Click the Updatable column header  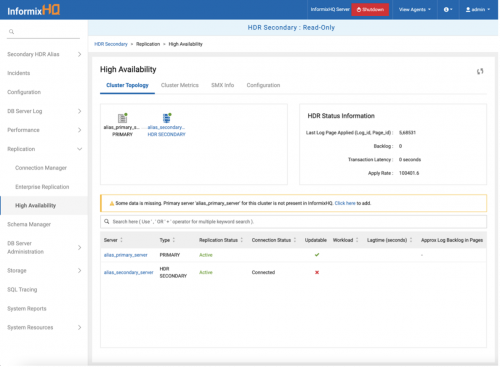[316, 240]
